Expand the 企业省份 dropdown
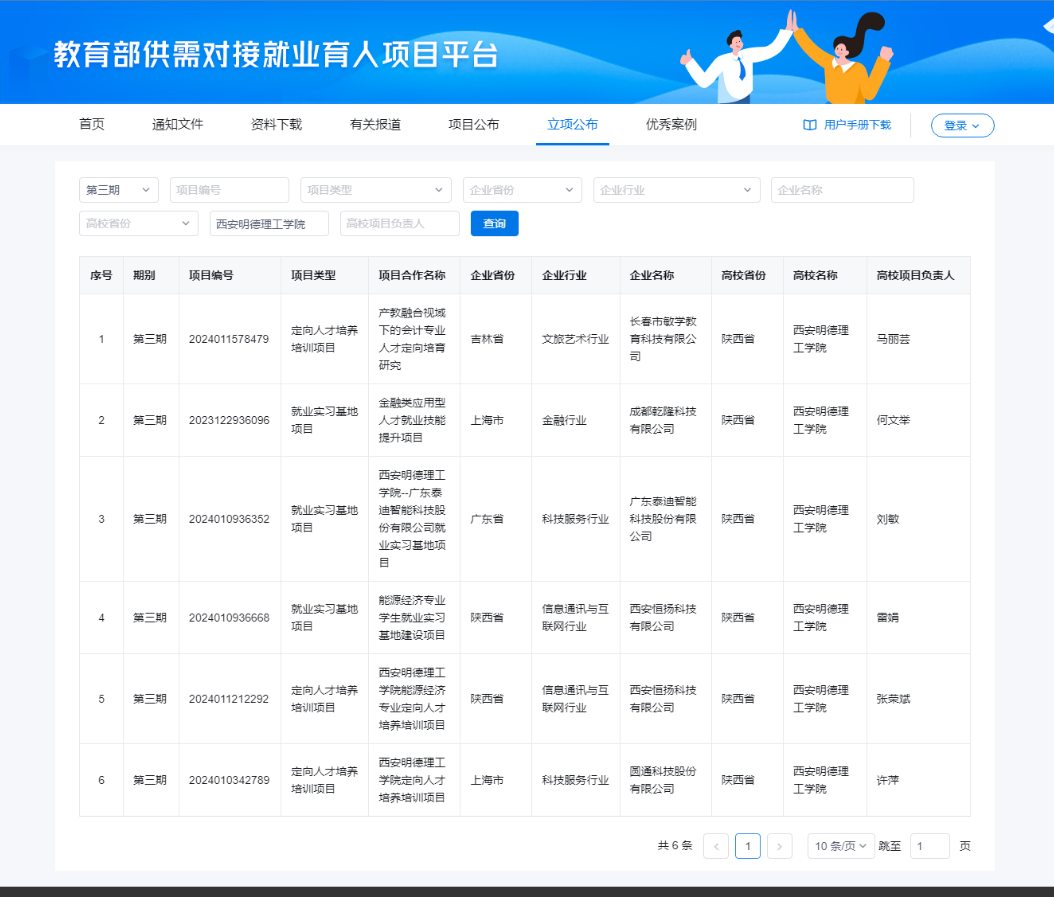The width and height of the screenshot is (1054, 897). coord(522,190)
